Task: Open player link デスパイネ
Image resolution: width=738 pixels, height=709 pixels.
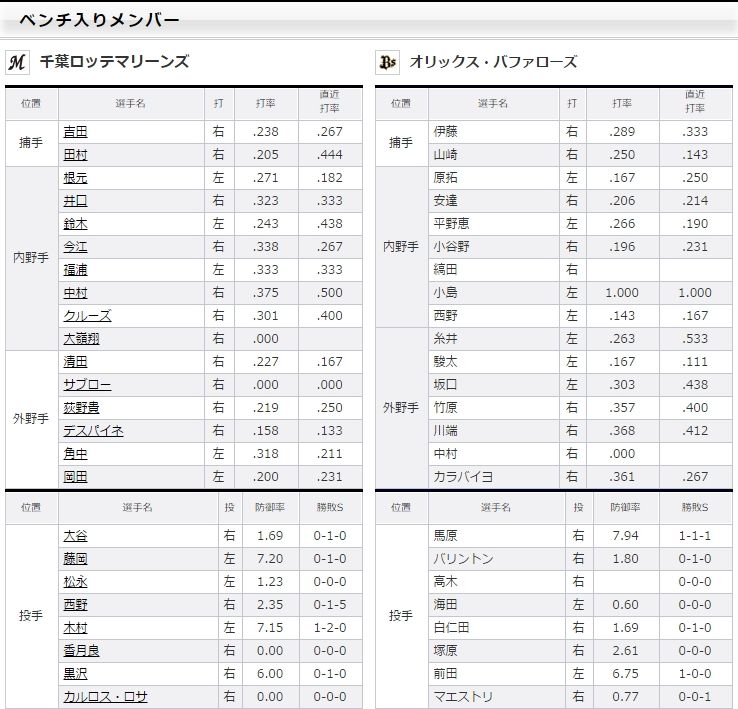Action: click(94, 431)
